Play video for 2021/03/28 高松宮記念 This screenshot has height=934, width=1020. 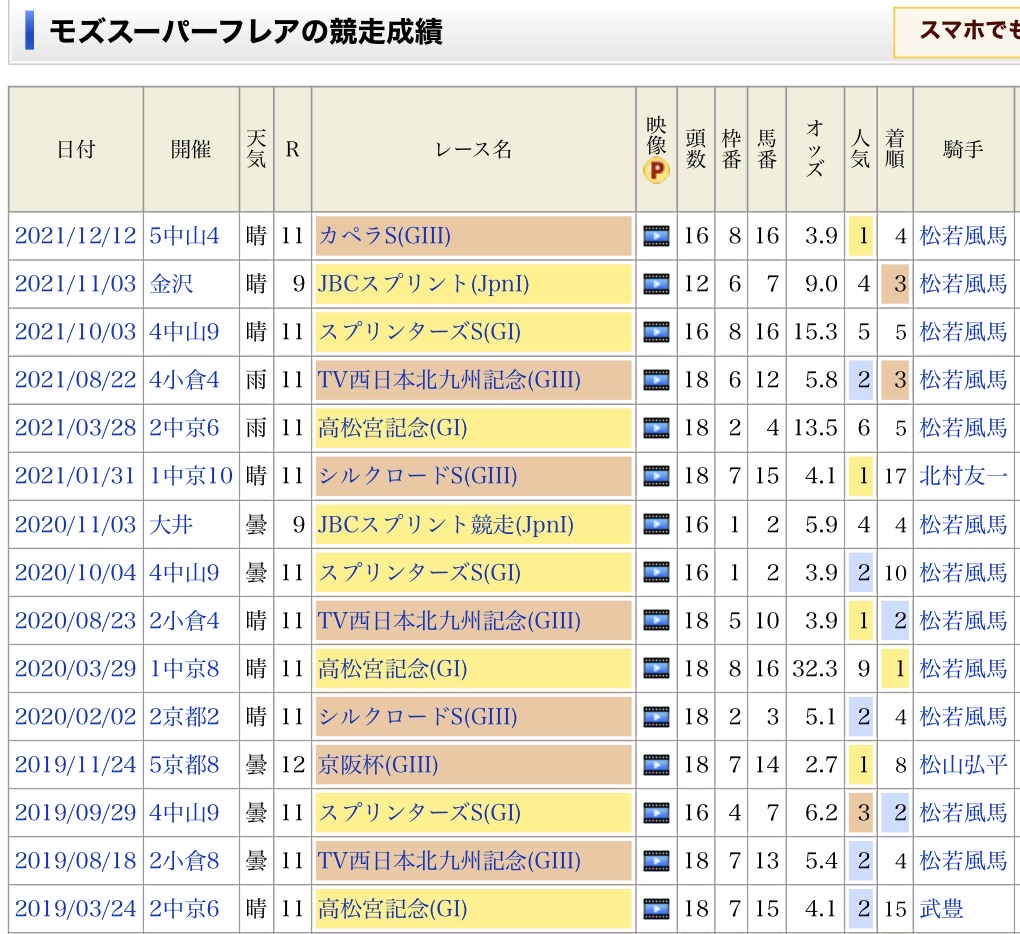(656, 429)
